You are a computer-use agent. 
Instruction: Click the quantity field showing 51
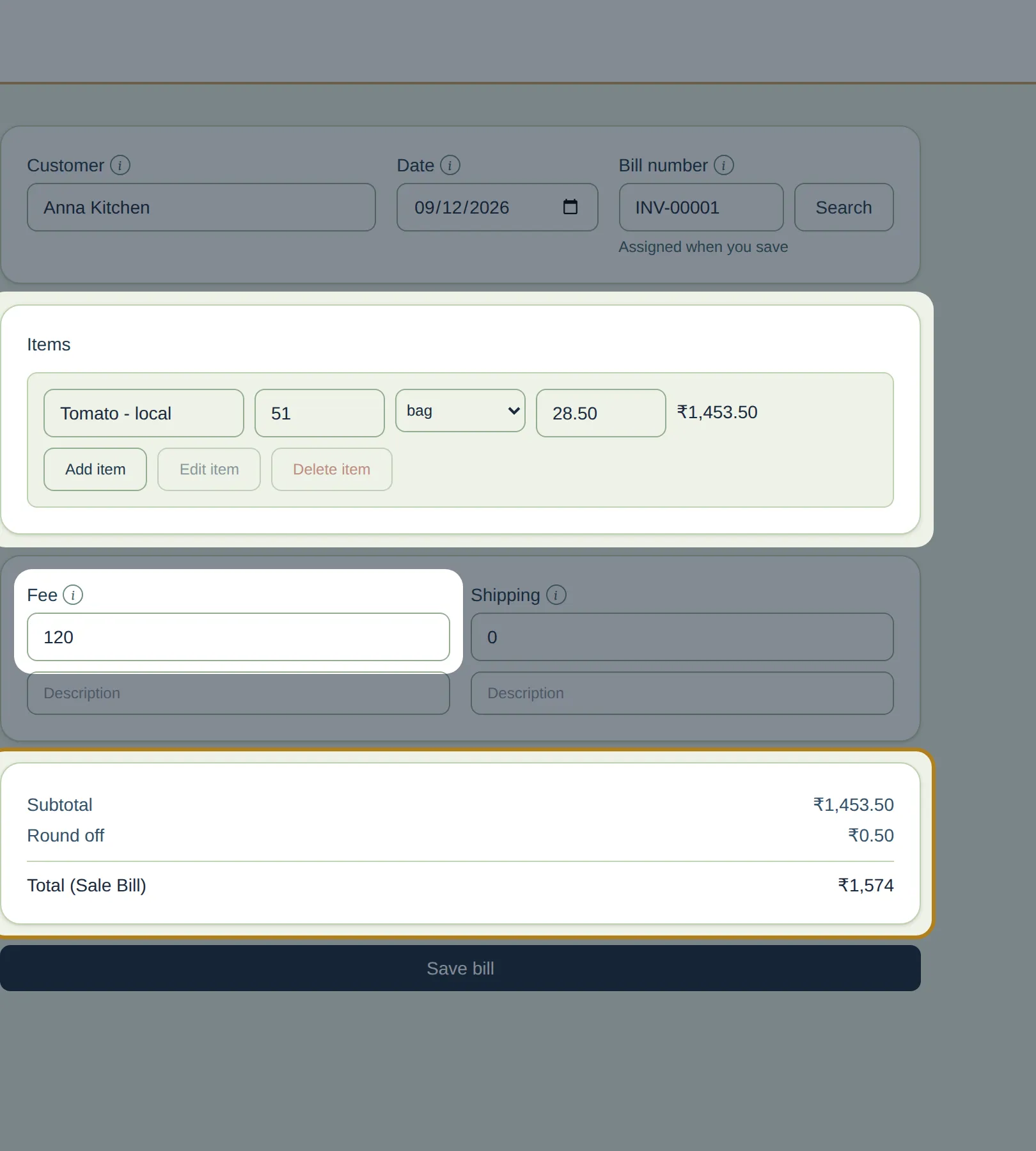click(x=320, y=413)
